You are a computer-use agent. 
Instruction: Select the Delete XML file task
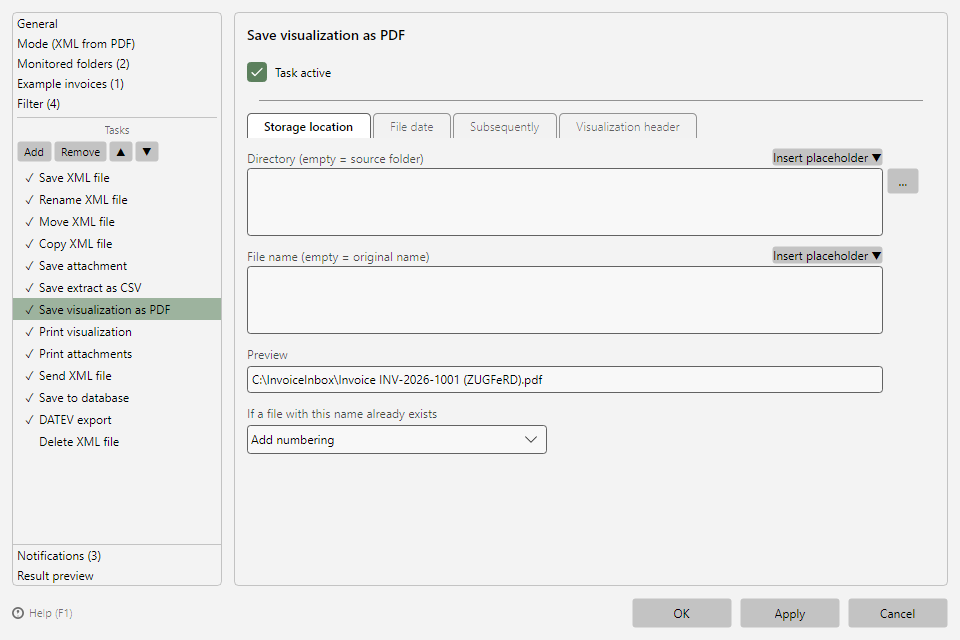tap(117, 442)
